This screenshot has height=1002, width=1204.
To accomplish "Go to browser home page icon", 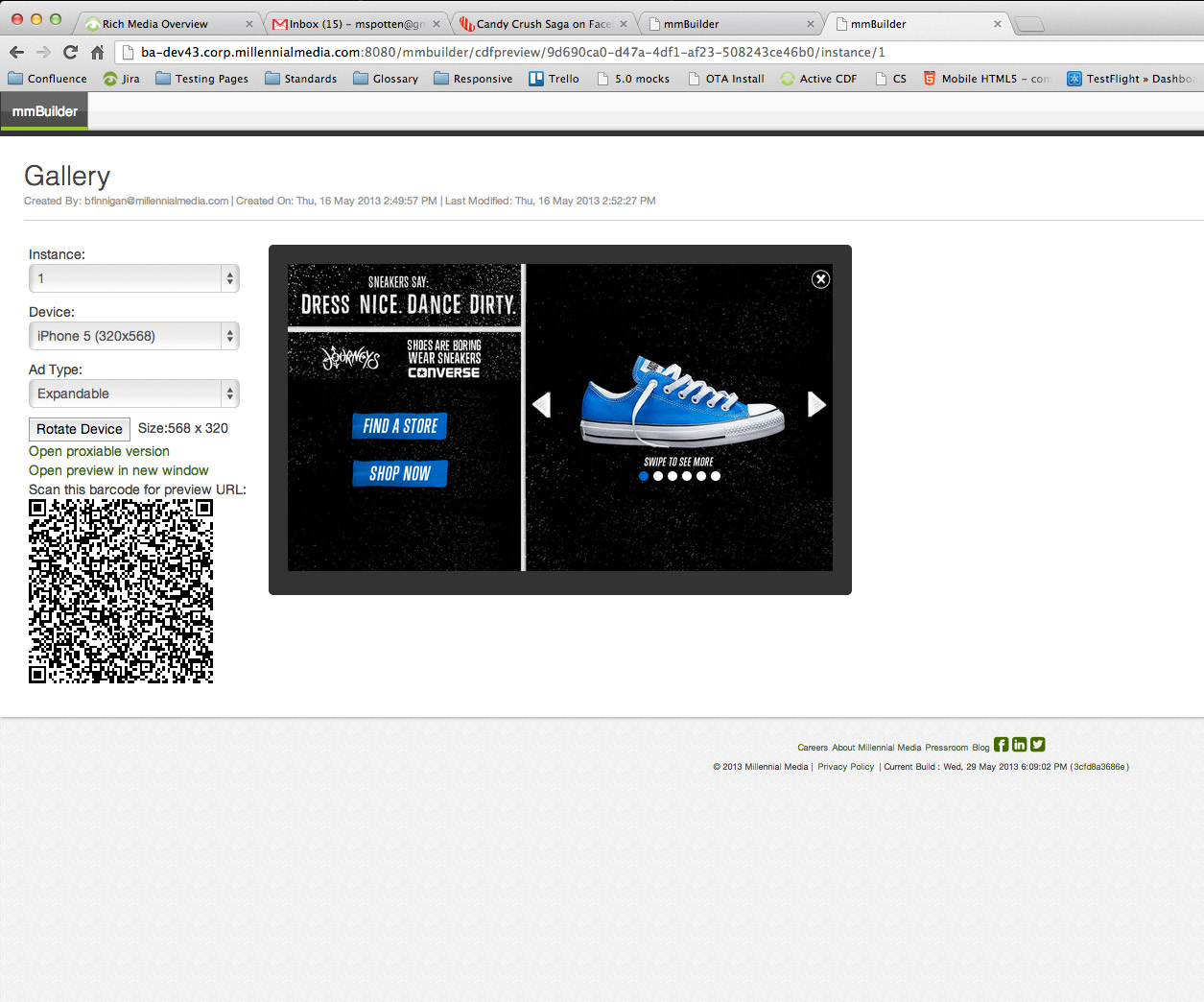I will tap(97, 52).
